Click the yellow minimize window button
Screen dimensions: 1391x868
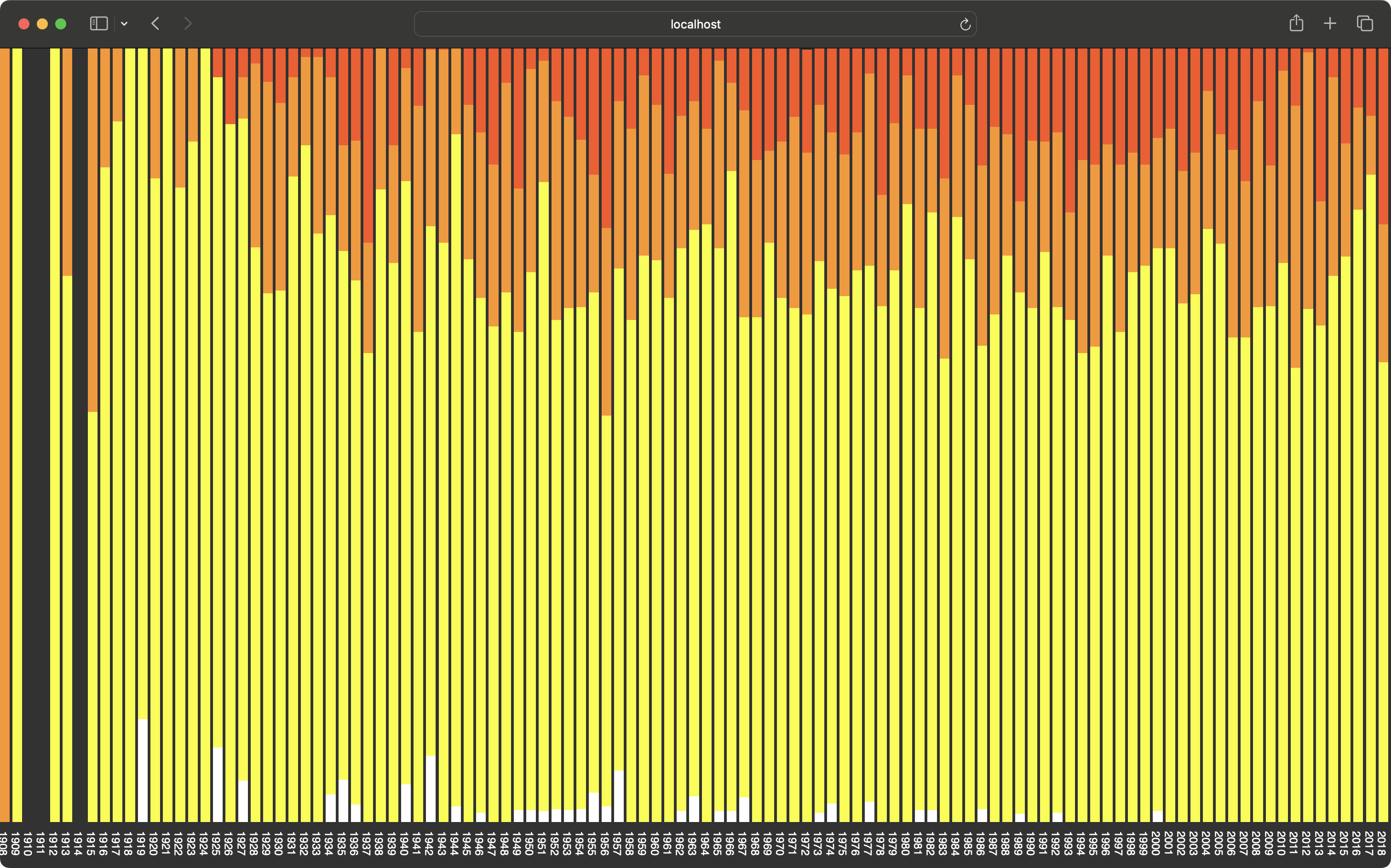(42, 23)
